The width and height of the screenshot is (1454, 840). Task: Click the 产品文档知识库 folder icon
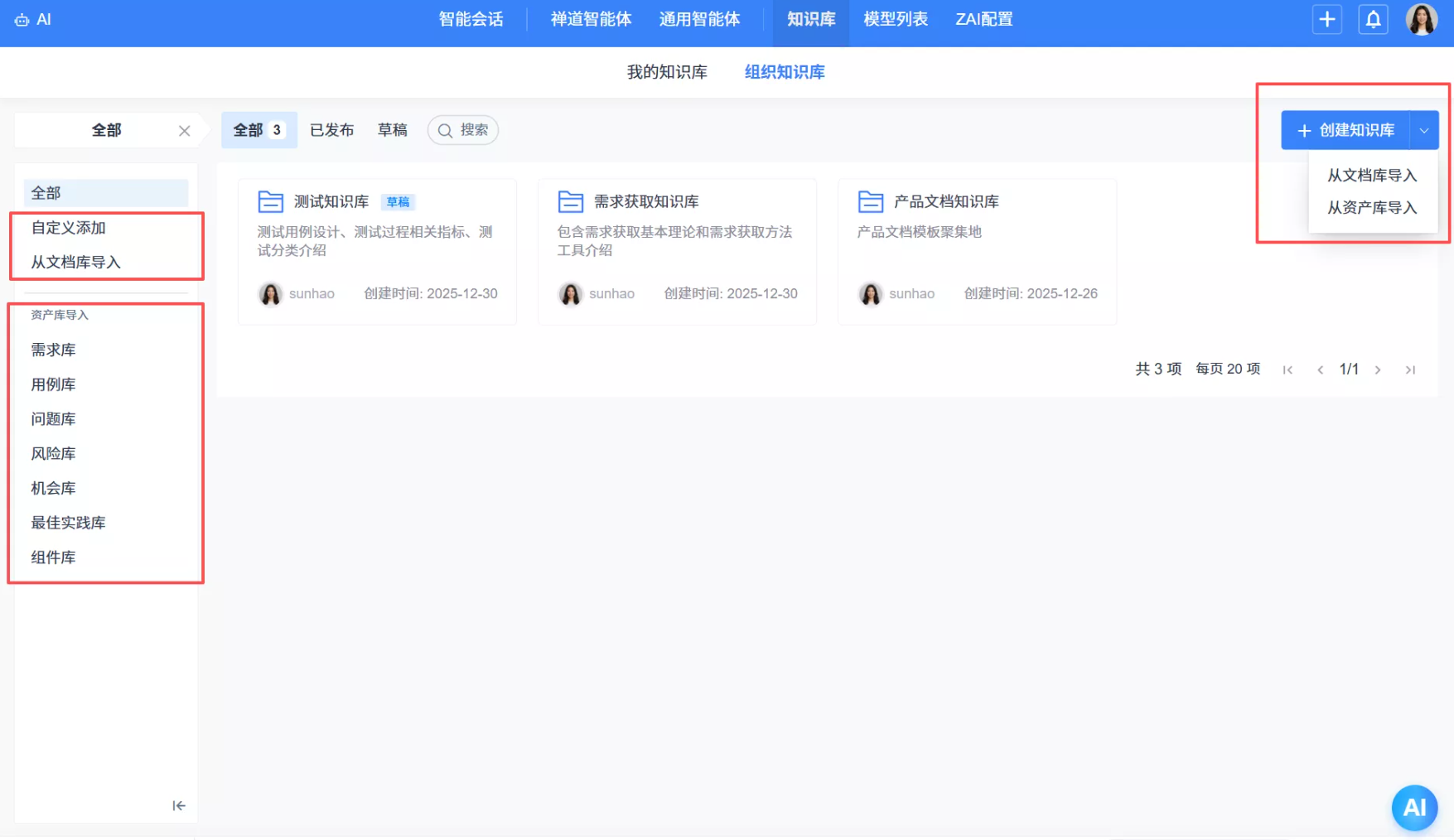point(869,200)
